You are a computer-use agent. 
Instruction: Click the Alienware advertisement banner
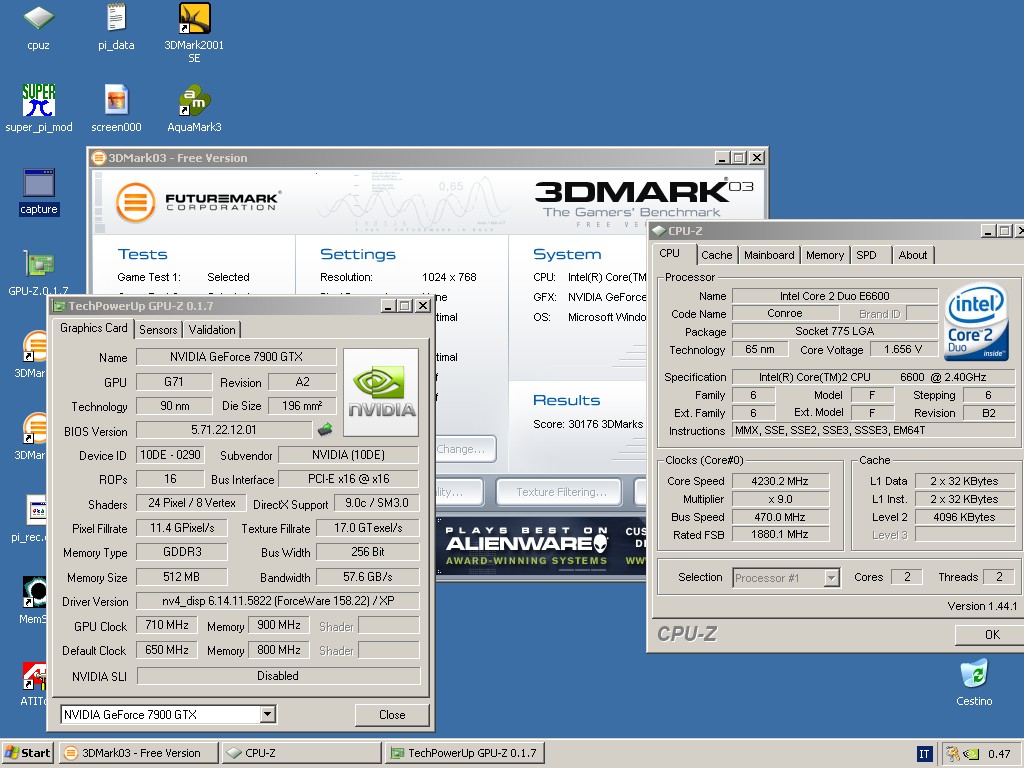[541, 546]
